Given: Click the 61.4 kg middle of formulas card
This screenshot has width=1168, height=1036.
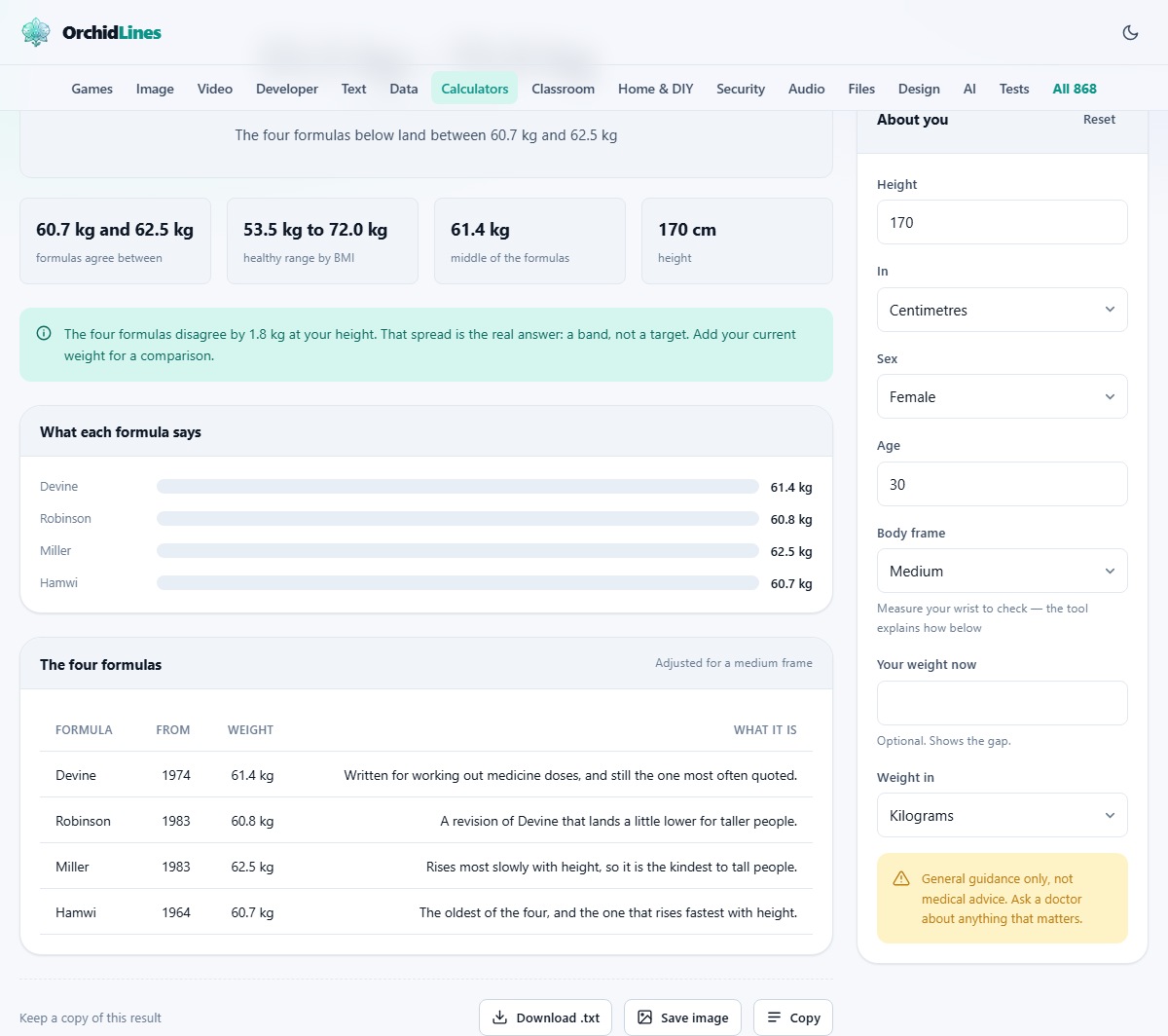Looking at the screenshot, I should pyautogui.click(x=529, y=241).
